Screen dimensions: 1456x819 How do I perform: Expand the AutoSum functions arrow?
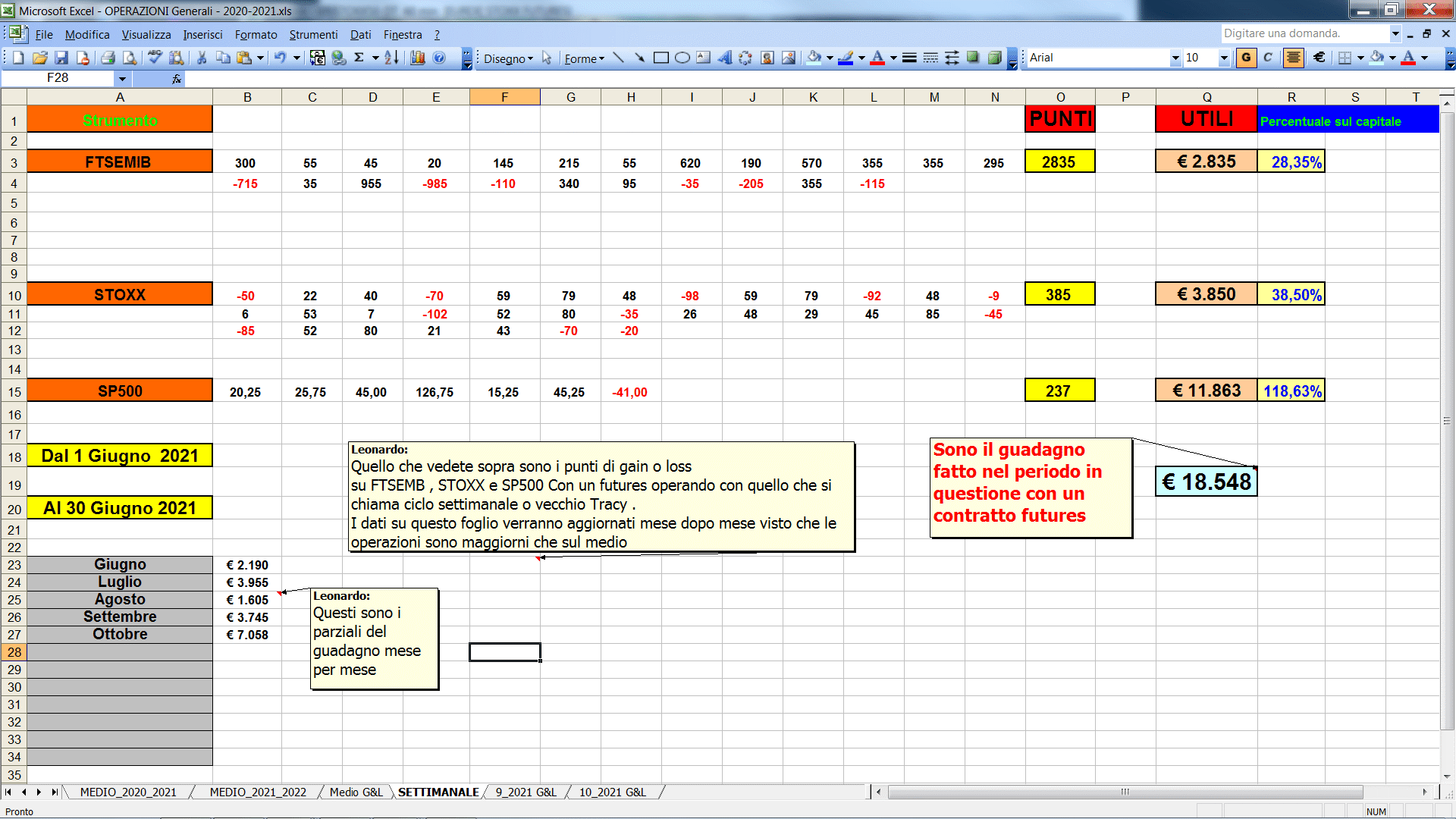coord(375,58)
